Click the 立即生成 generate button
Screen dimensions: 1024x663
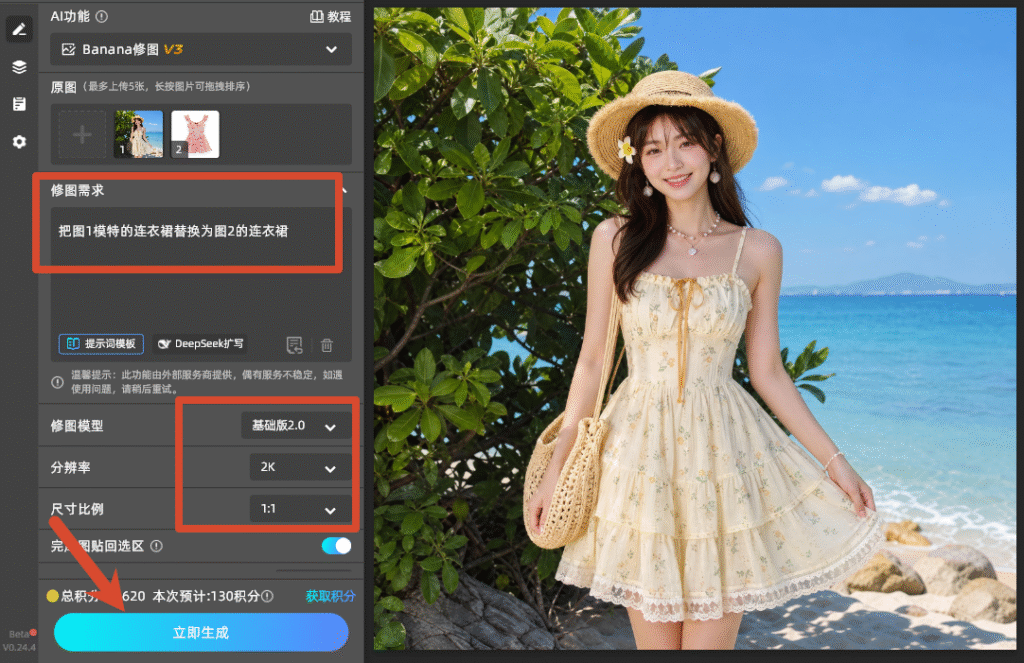point(201,632)
